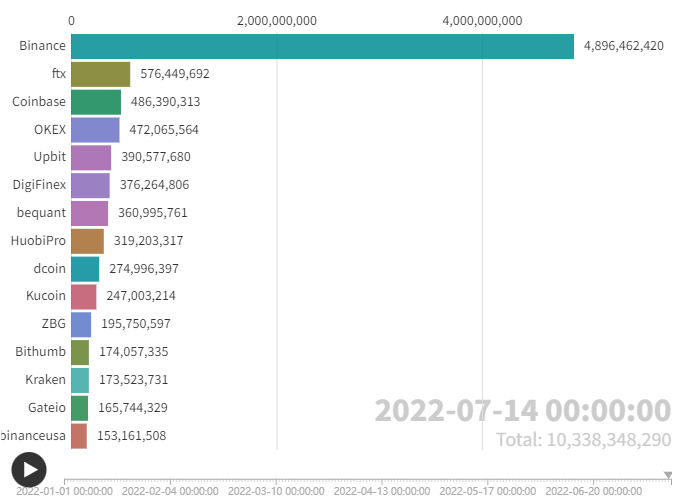
Task: Click Upbit value 390,577,680
Action: (156, 157)
